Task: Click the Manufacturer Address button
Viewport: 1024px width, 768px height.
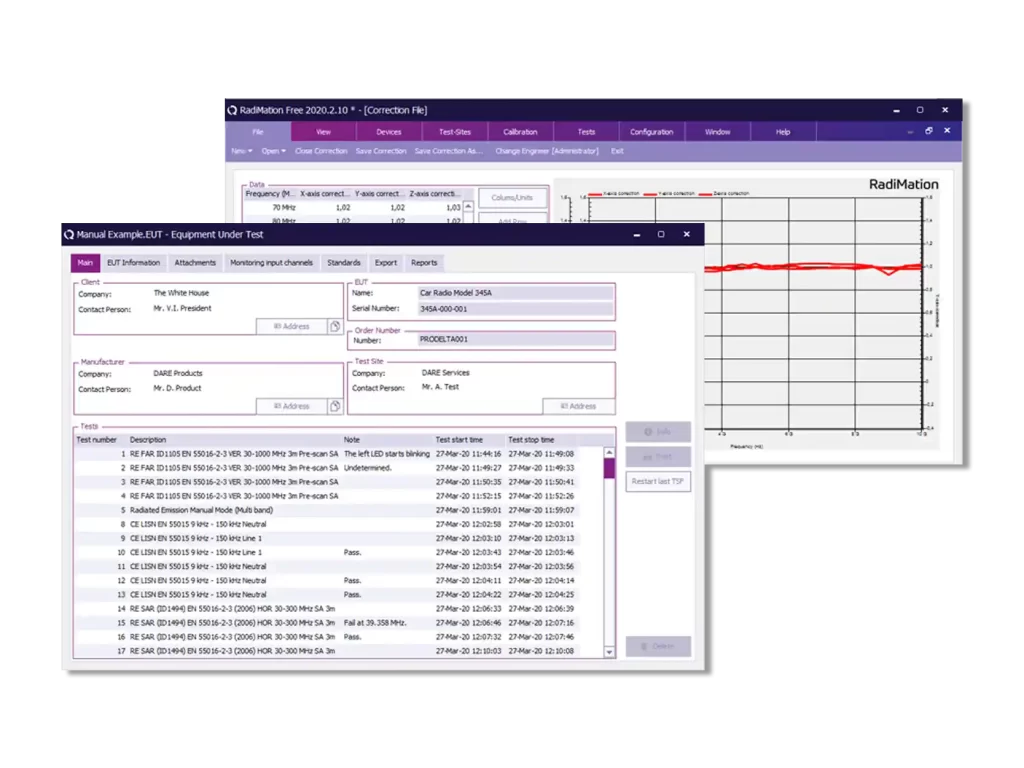Action: pos(291,406)
